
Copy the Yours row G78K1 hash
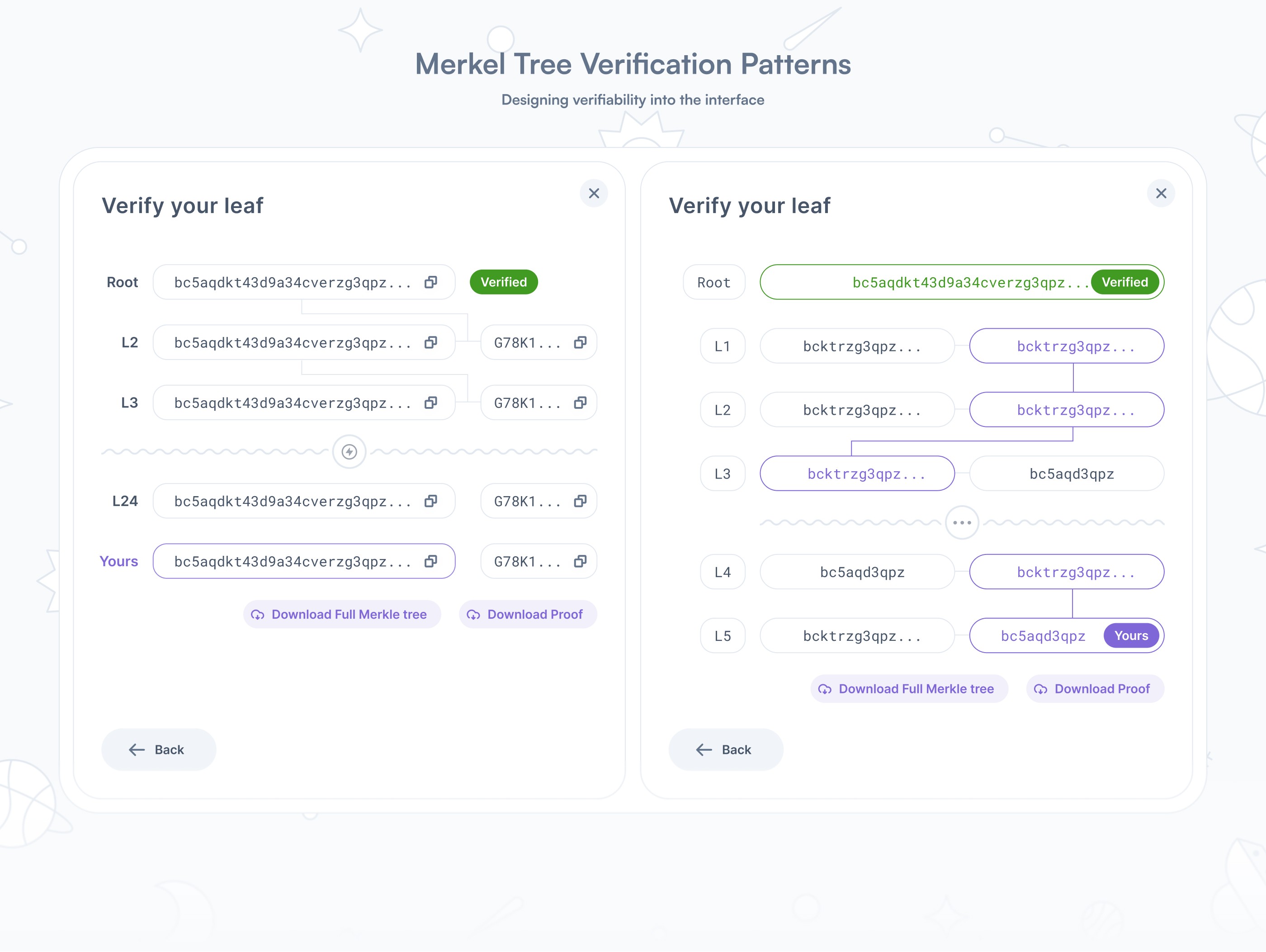click(580, 562)
